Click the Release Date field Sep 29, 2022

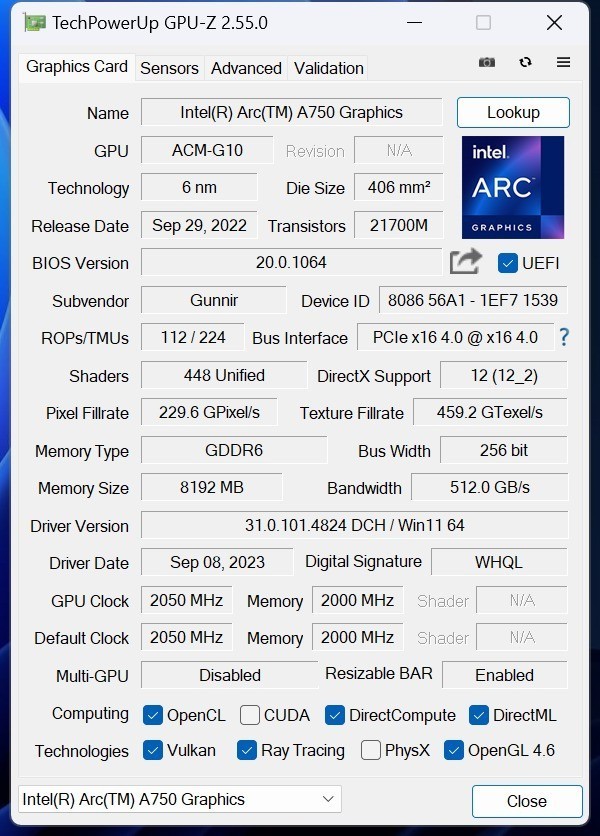click(199, 225)
